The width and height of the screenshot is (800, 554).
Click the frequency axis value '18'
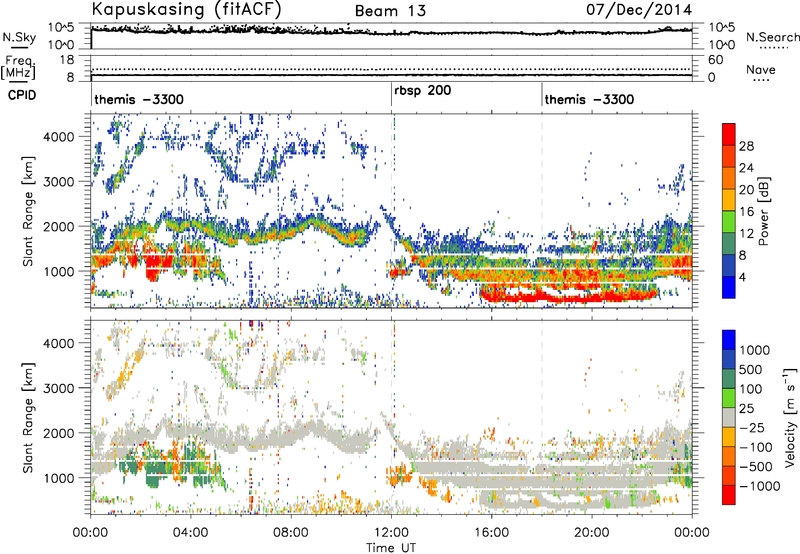tap(67, 60)
